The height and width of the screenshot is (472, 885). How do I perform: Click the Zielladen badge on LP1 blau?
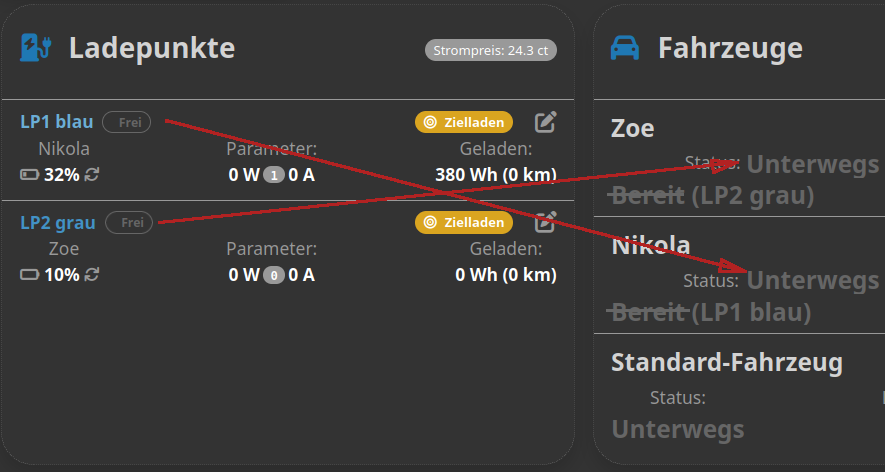(464, 123)
